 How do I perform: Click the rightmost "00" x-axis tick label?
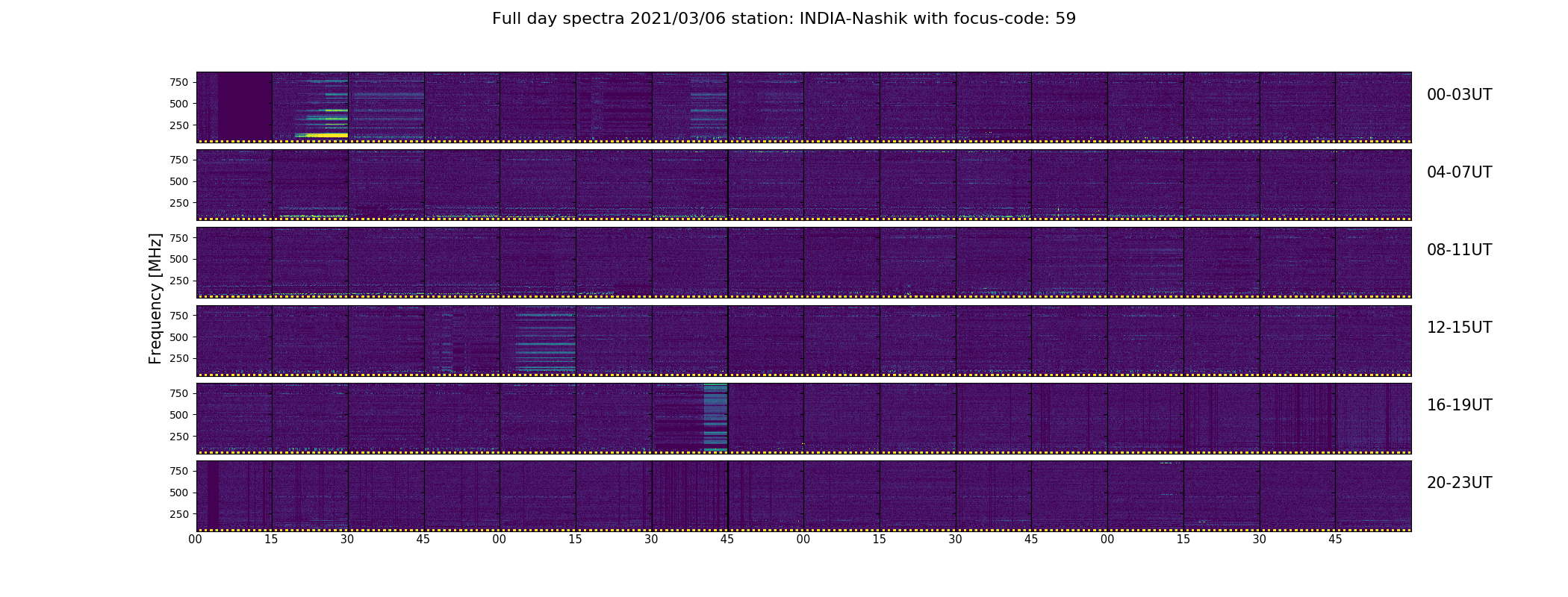point(1107,540)
